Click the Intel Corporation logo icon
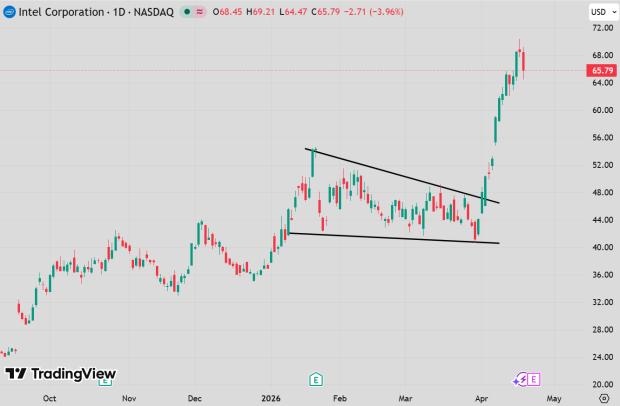The width and height of the screenshot is (620, 406). [9, 12]
